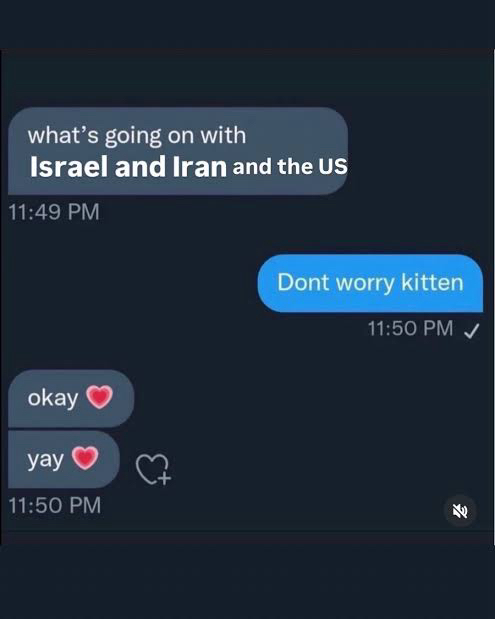This screenshot has height=619, width=495.
Task: Click the bold 'Israel and Iran' text
Action: [129, 167]
